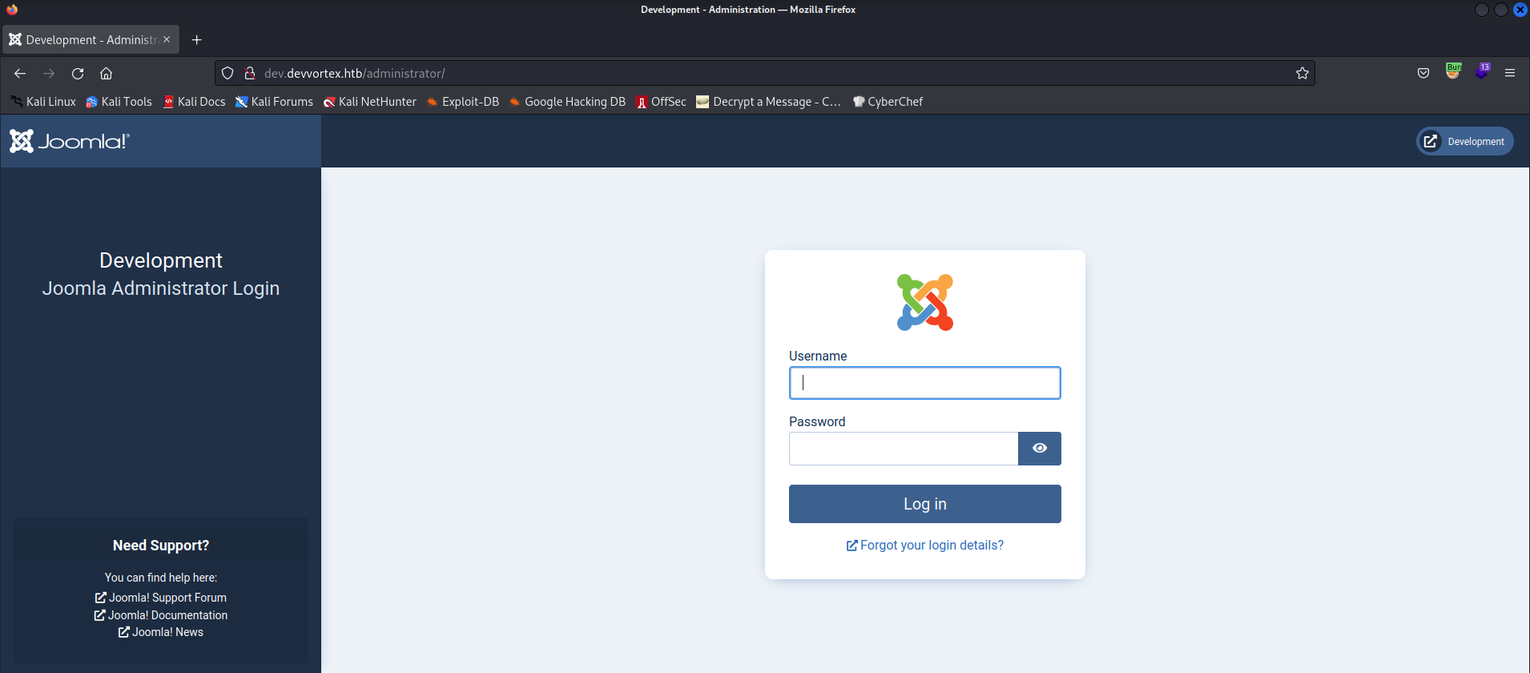Open Joomla! Documentation link

[x=161, y=615]
